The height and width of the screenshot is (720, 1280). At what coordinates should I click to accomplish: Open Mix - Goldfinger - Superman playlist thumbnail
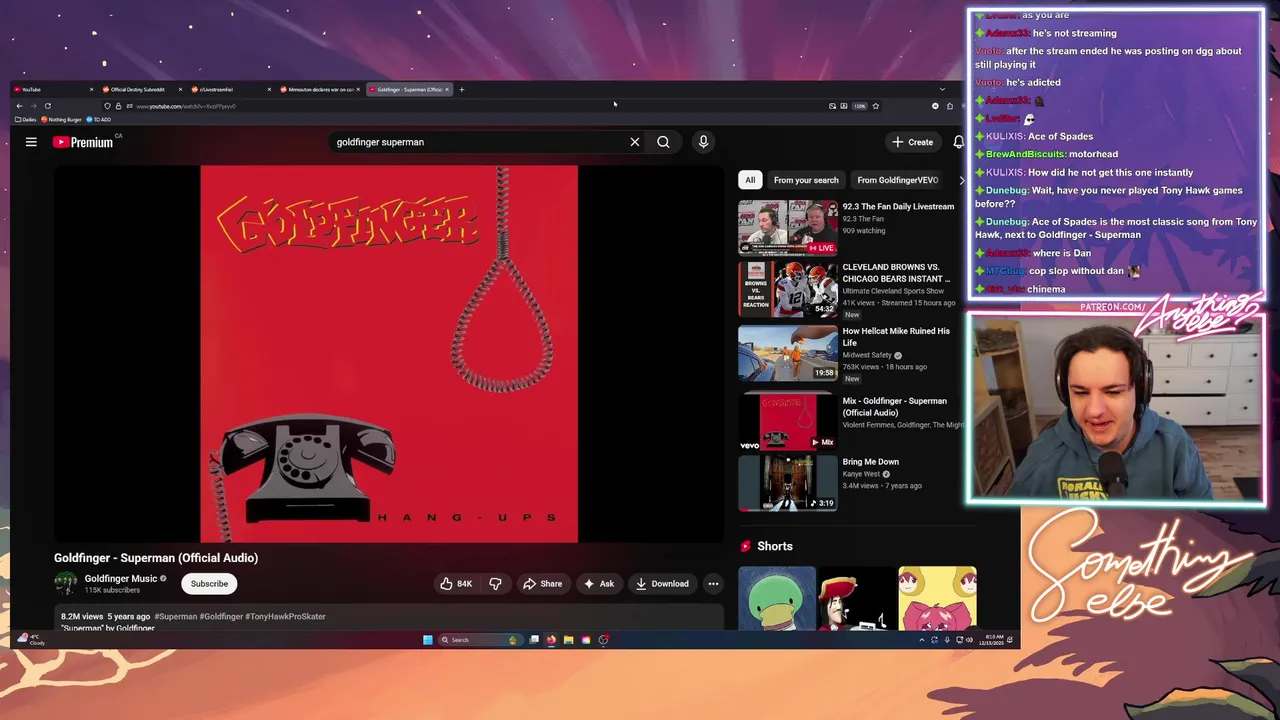788,422
